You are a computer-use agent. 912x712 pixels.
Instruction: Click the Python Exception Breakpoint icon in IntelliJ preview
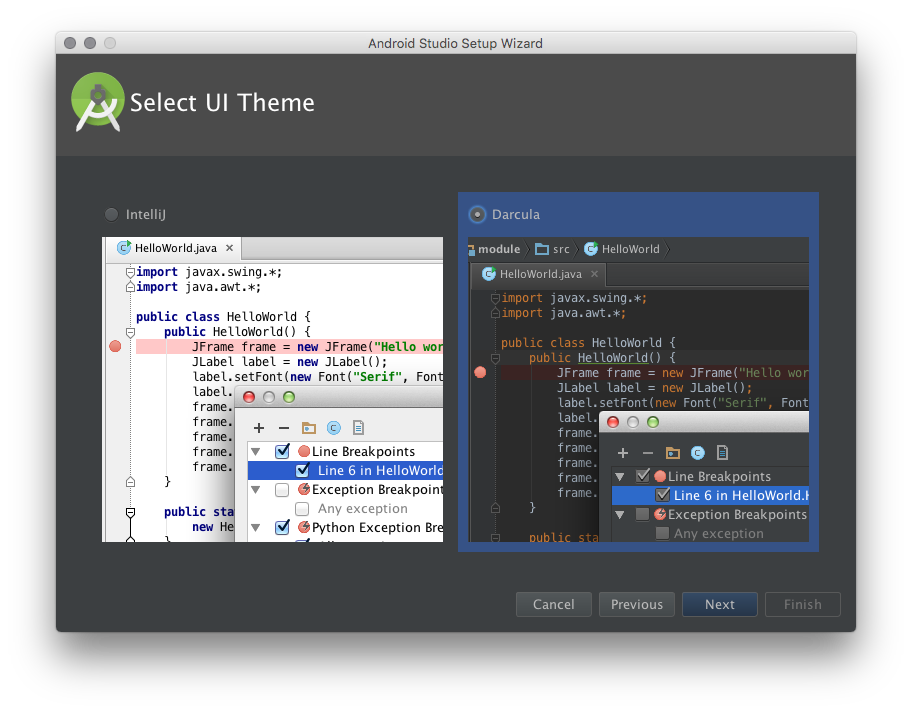304,527
